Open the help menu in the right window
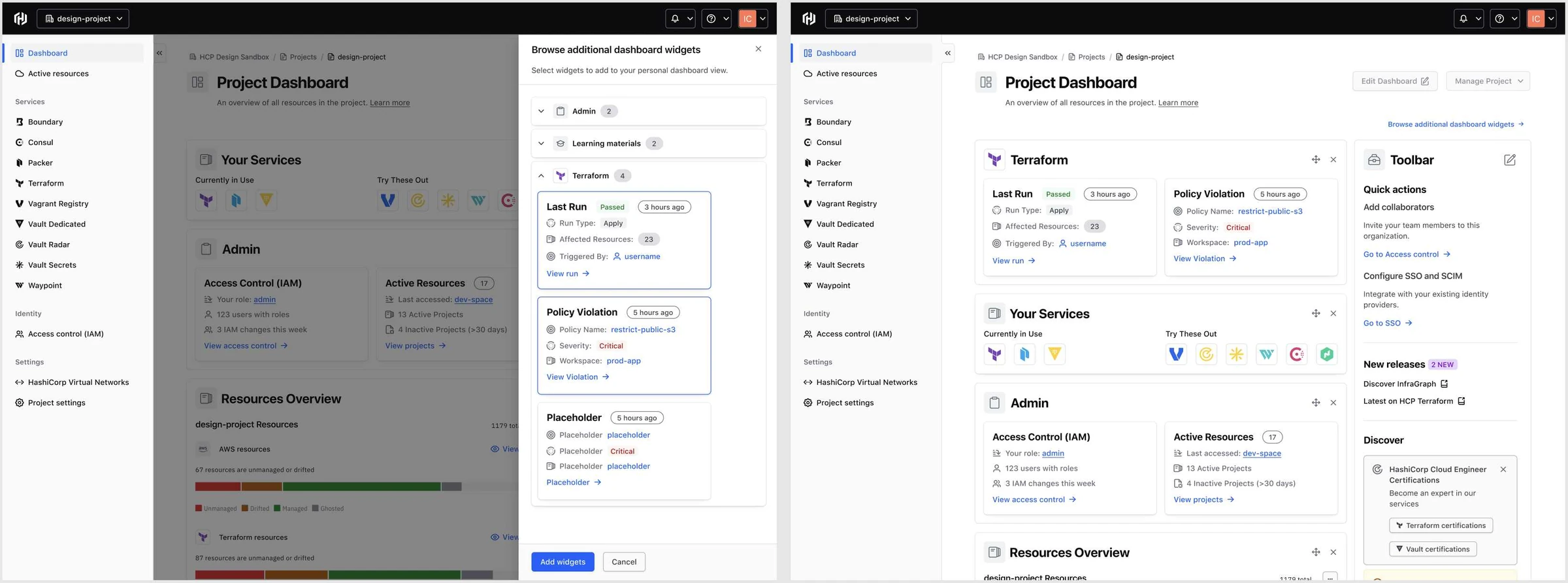The image size is (1568, 583). (1505, 18)
